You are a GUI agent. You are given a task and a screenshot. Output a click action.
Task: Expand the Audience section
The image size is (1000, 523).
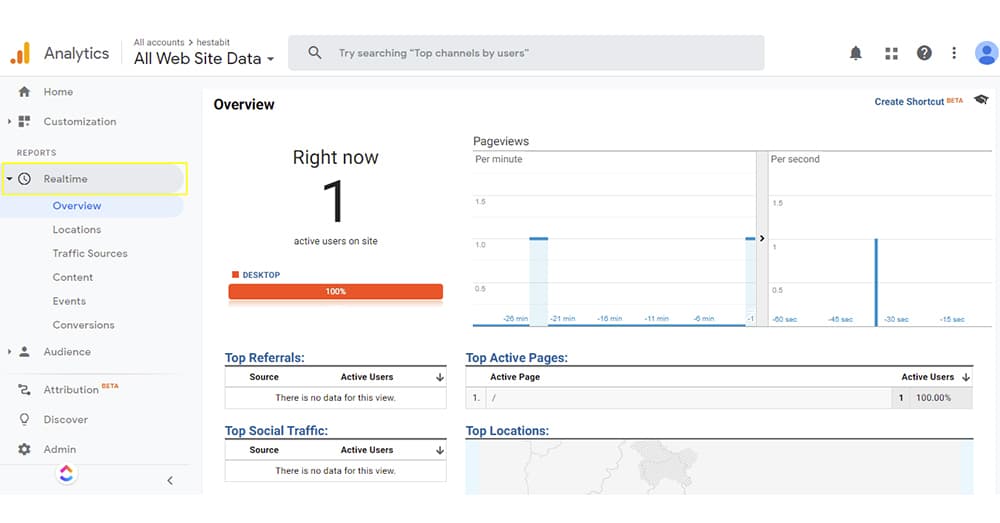[10, 352]
